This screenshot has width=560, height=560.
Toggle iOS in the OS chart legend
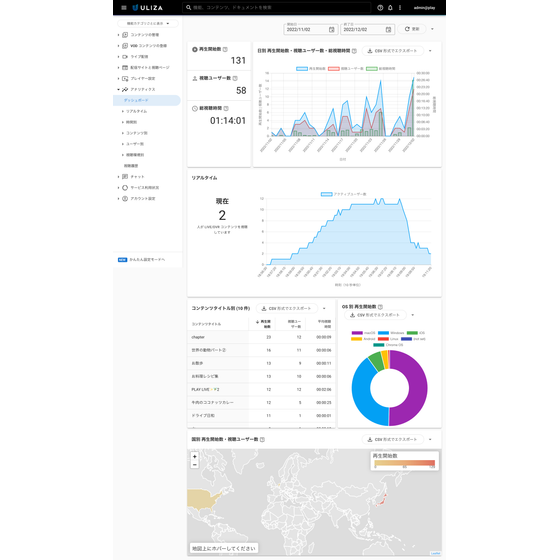(416, 333)
